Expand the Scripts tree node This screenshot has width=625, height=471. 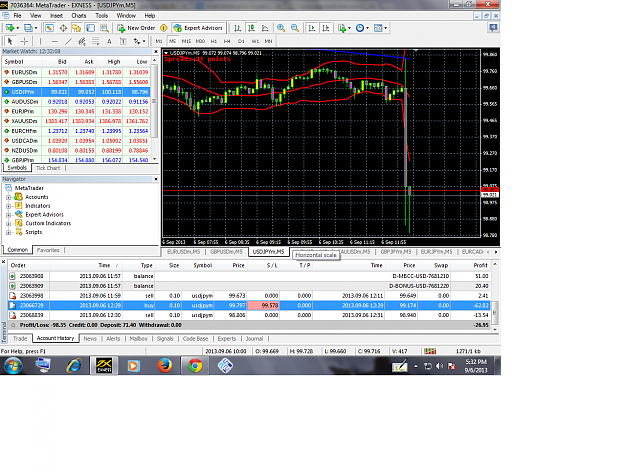pos(8,232)
